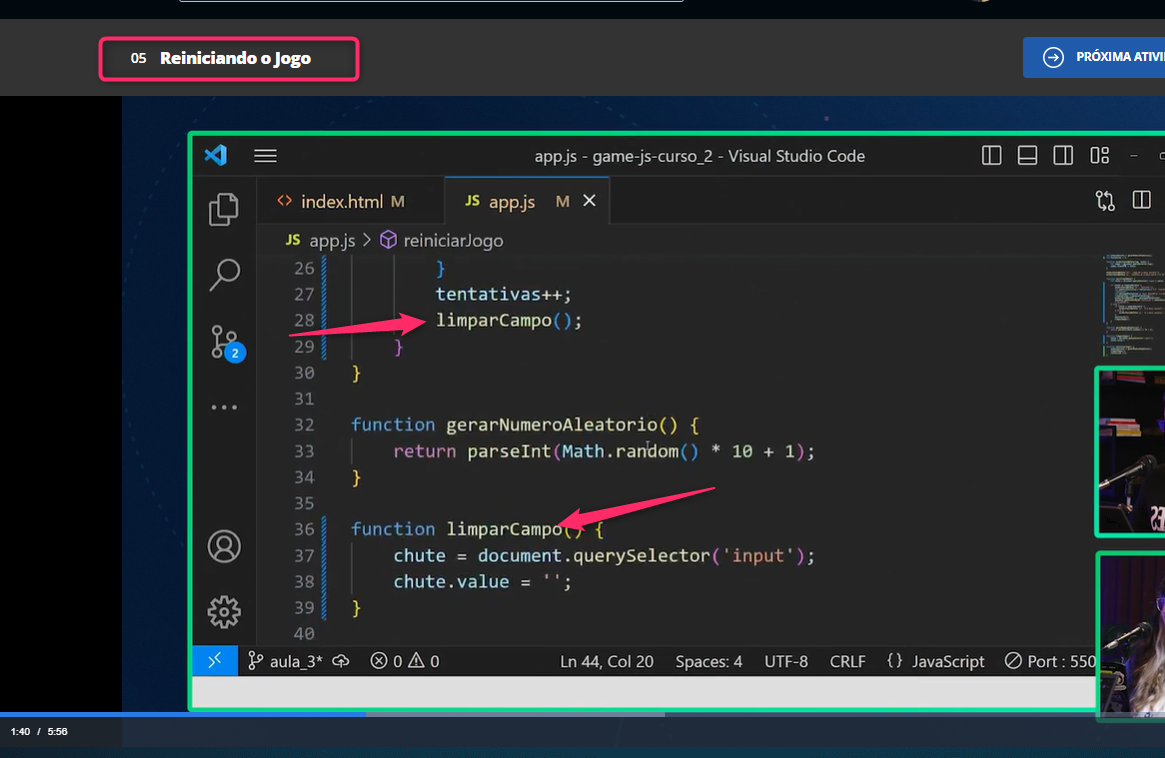Viewport: 1165px width, 758px height.
Task: Click the hamburger menu icon
Action: coord(265,156)
